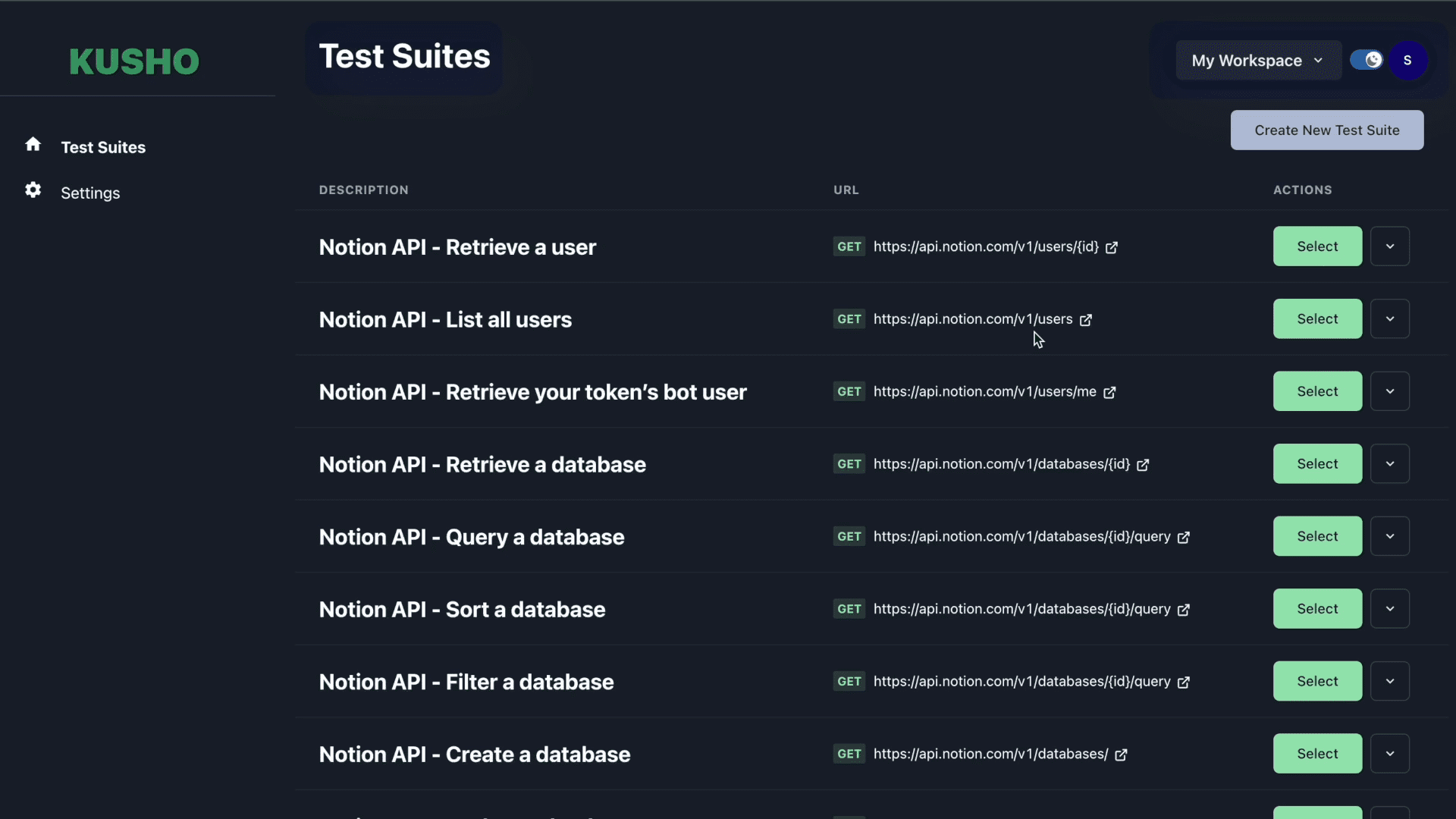The height and width of the screenshot is (819, 1456).
Task: Expand actions chevron for Retrieve a user
Action: (1389, 246)
